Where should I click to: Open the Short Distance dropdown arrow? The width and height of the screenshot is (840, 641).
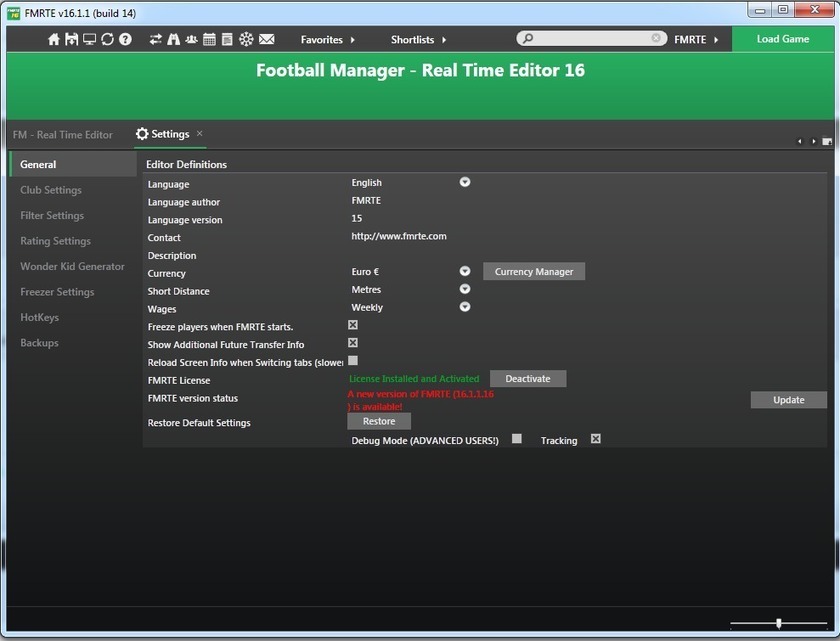coord(465,289)
